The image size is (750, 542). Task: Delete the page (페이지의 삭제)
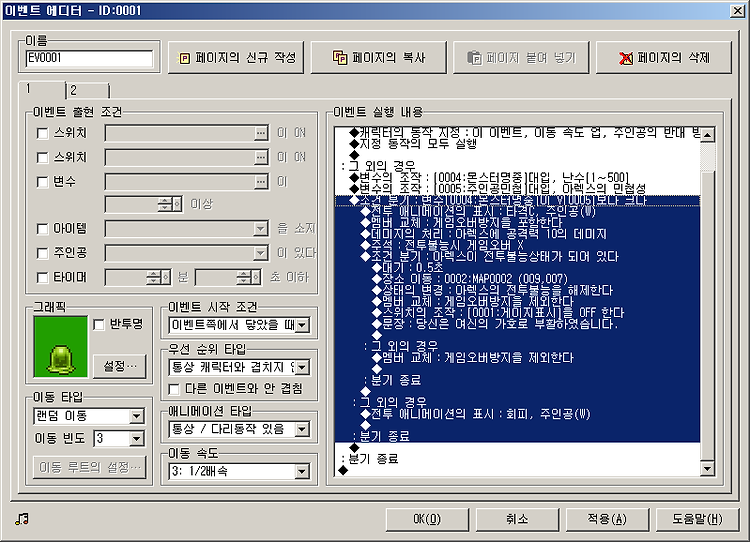[664, 57]
